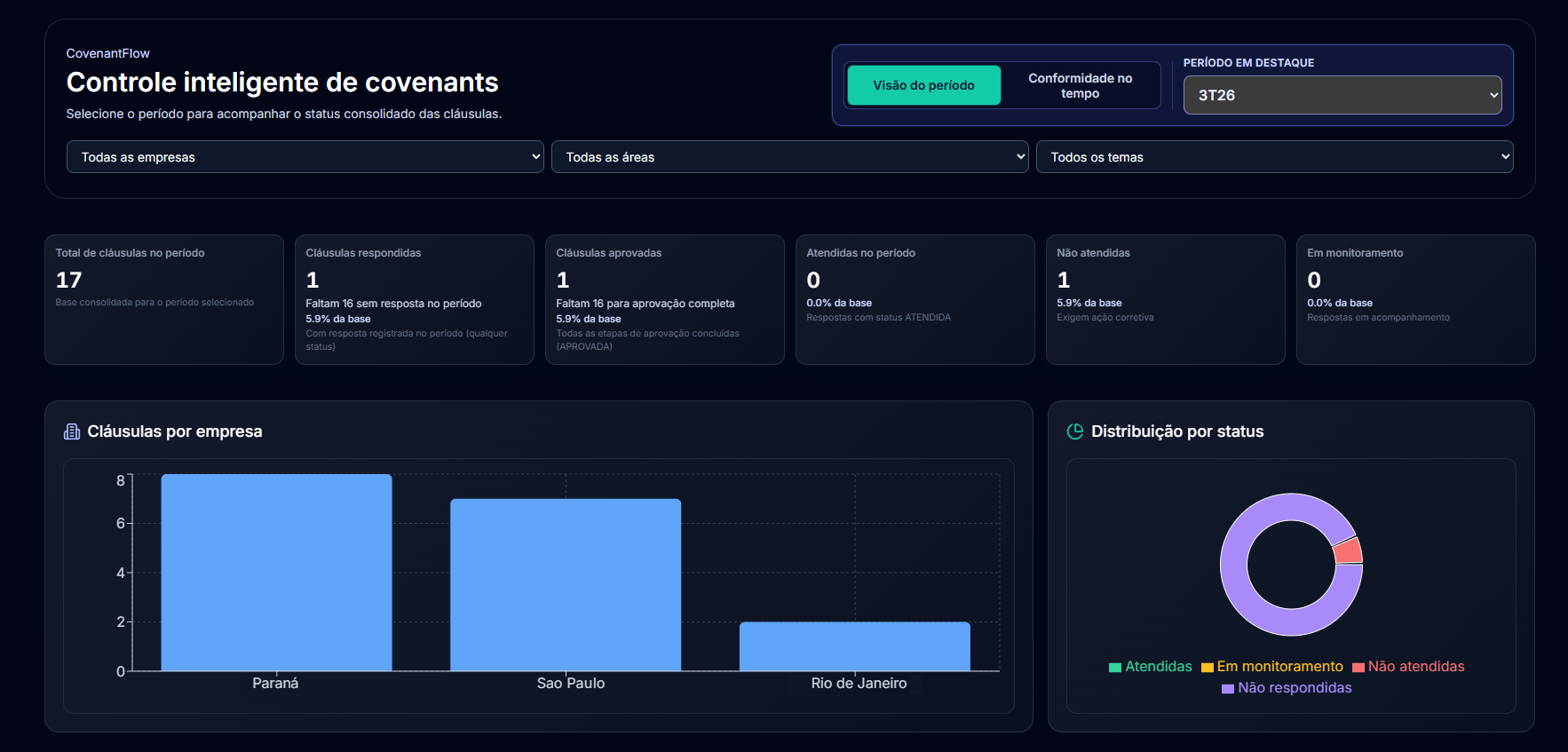
Task: Click the pie chart icon beside Distribuição por status
Action: click(x=1075, y=431)
